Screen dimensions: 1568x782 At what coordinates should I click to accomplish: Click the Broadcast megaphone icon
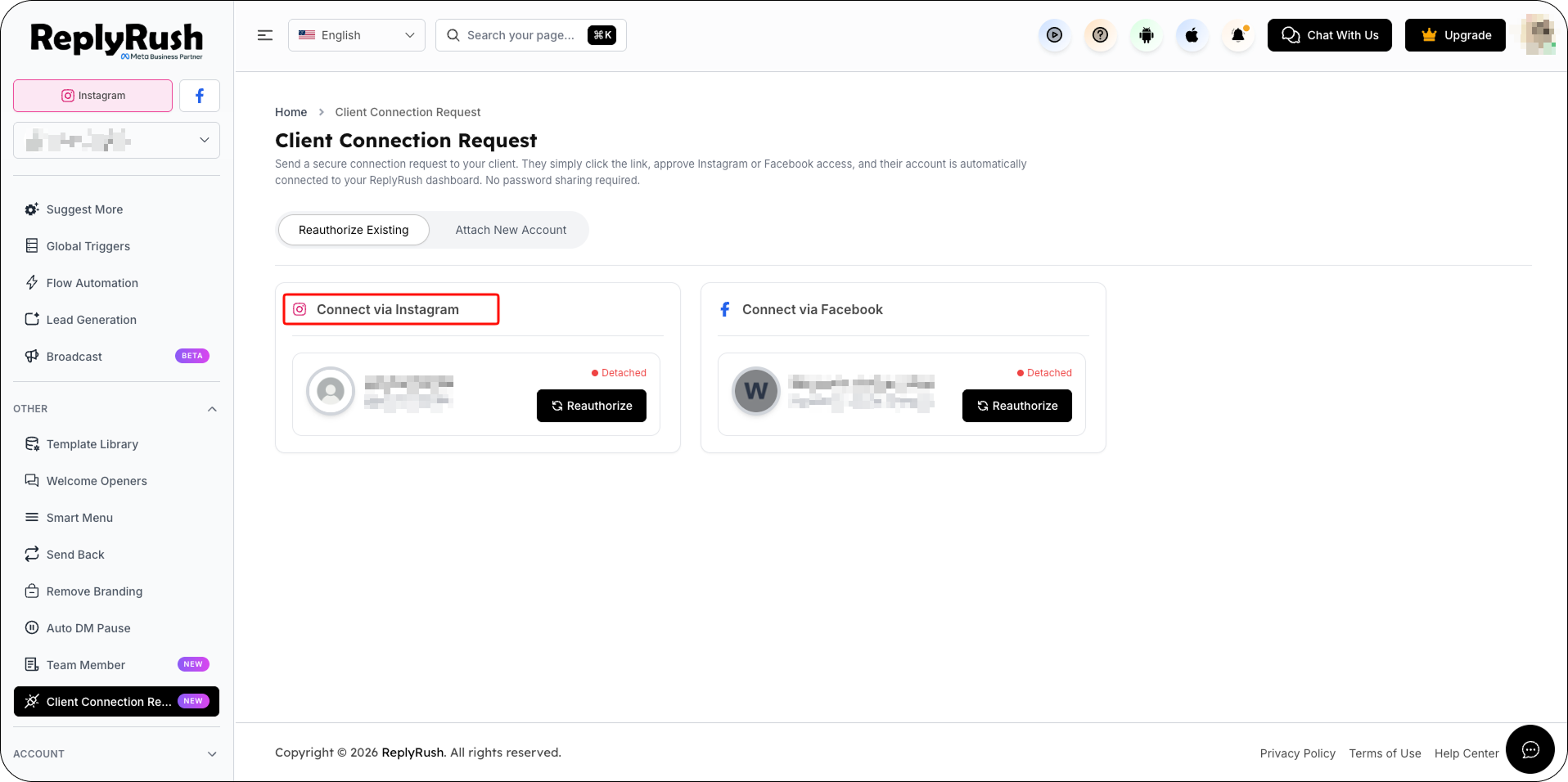click(x=32, y=357)
